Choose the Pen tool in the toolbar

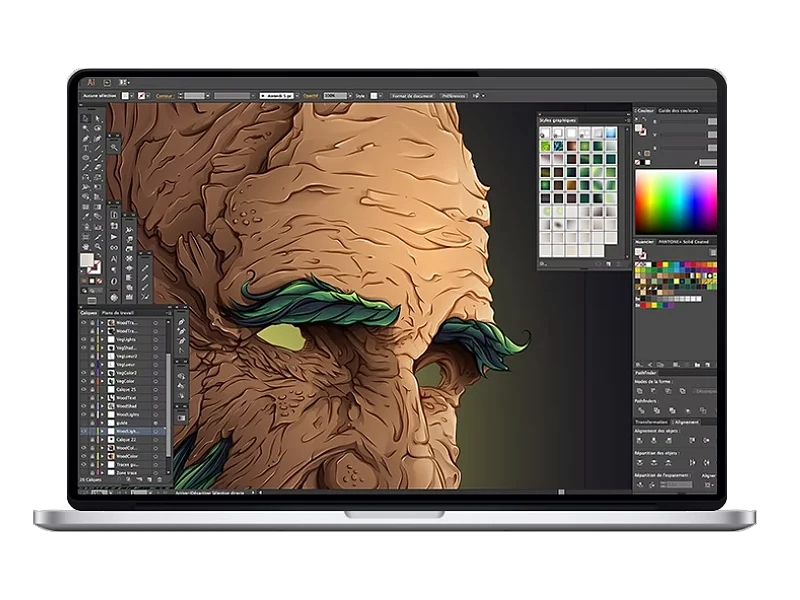[85, 138]
